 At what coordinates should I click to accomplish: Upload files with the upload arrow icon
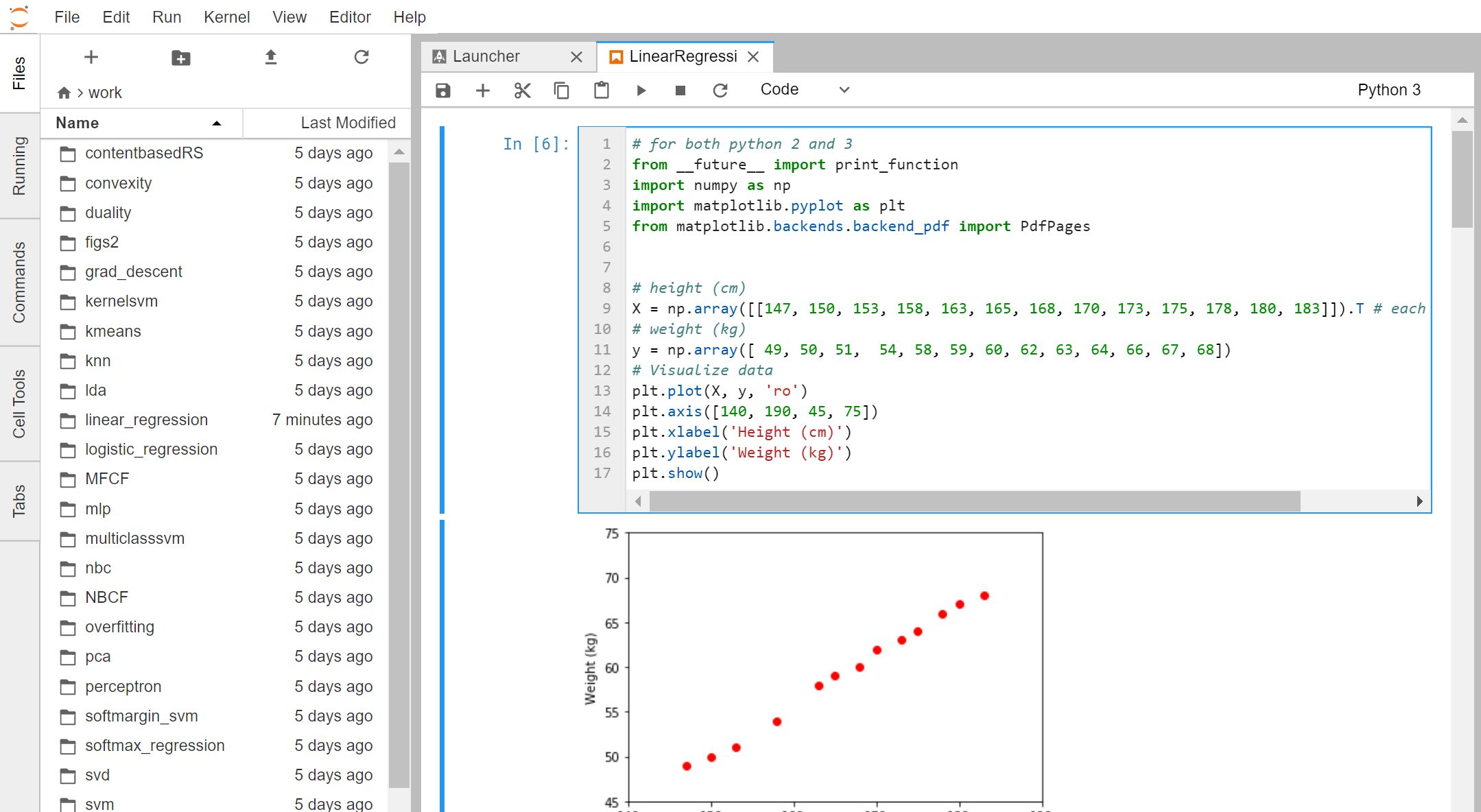[271, 58]
